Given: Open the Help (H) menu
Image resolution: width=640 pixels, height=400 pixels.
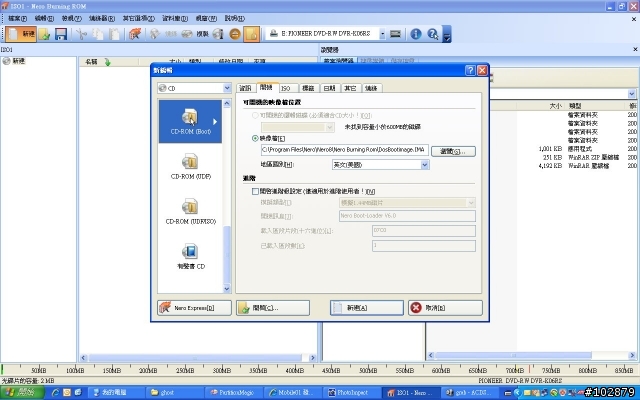Looking at the screenshot, I should click(x=235, y=18).
